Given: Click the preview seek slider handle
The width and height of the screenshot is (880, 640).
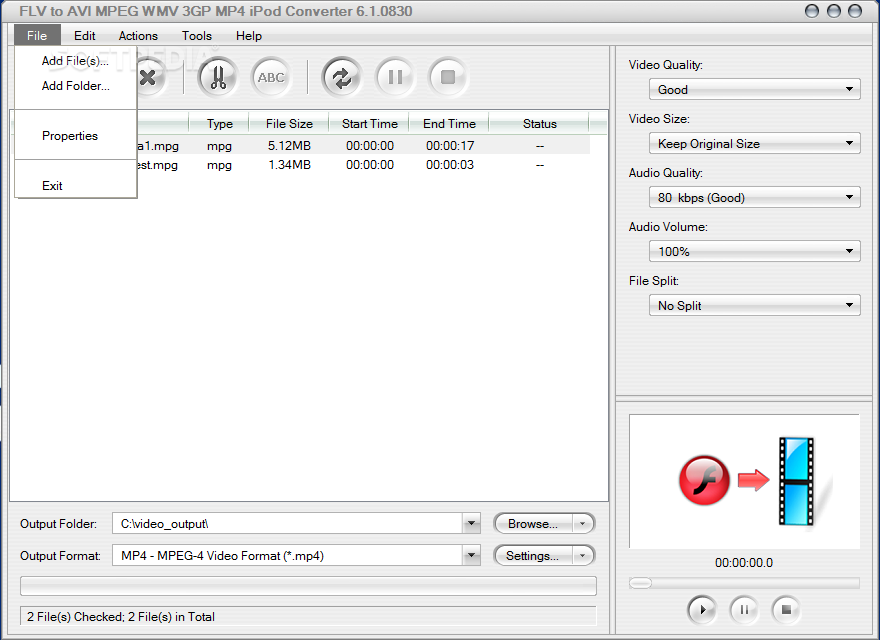Looking at the screenshot, I should click(640, 583).
